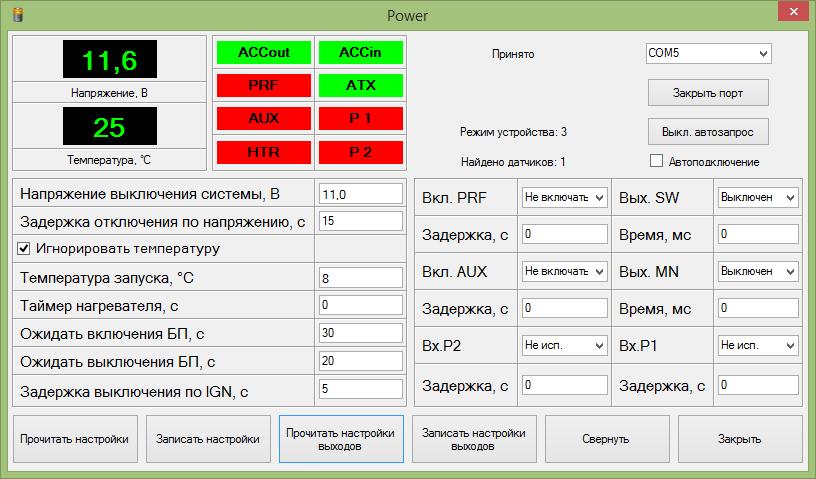
Task: Click the green ATX status indicator
Action: [360, 85]
